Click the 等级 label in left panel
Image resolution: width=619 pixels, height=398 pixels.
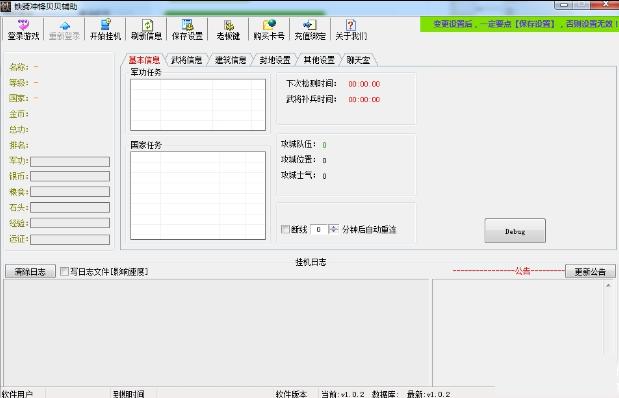click(x=19, y=83)
